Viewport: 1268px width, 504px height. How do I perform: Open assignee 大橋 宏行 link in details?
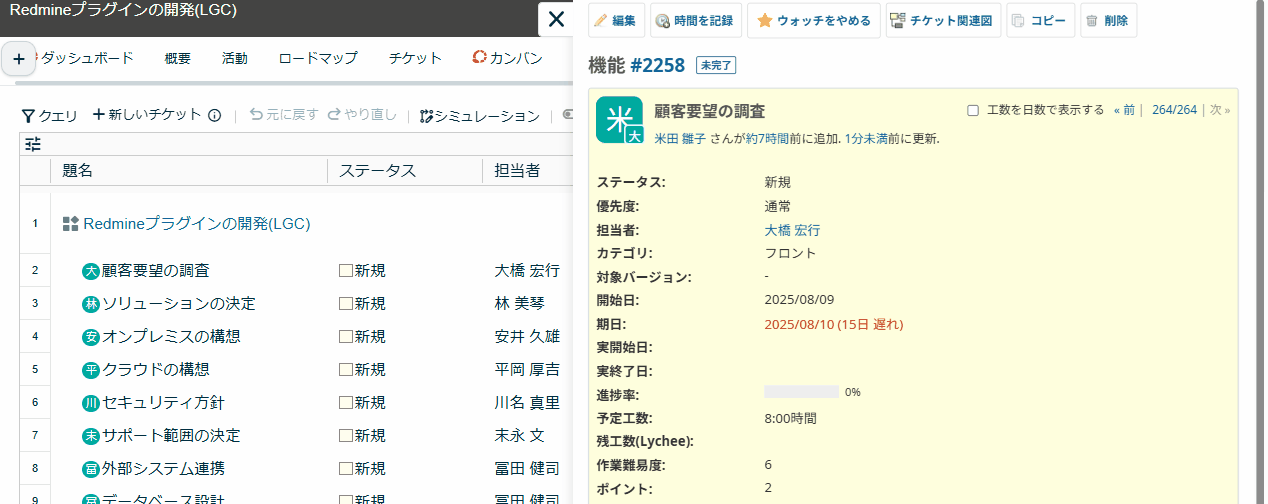792,230
